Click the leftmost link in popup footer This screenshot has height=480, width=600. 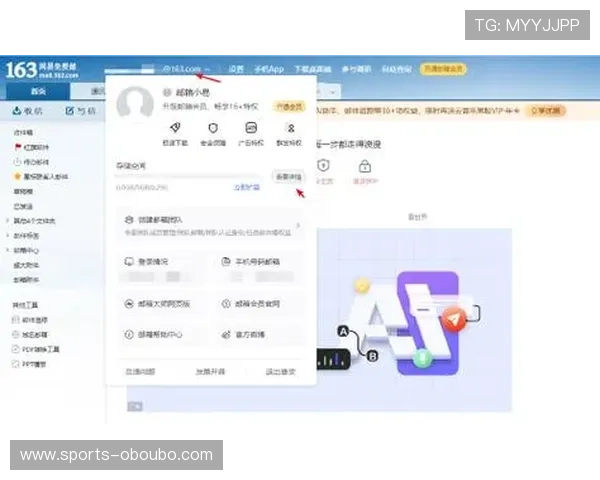tap(140, 372)
